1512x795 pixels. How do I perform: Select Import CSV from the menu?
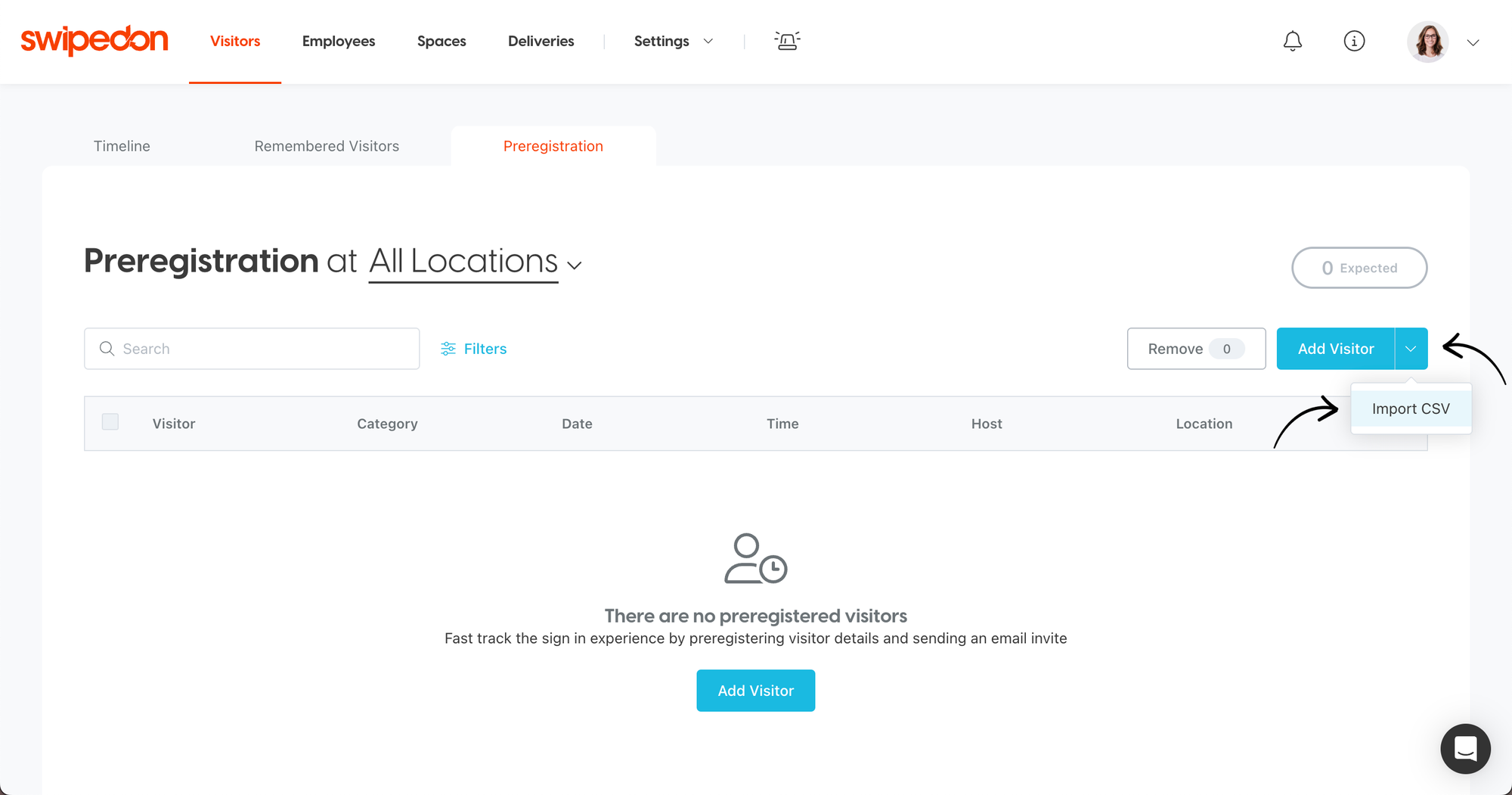coord(1411,408)
